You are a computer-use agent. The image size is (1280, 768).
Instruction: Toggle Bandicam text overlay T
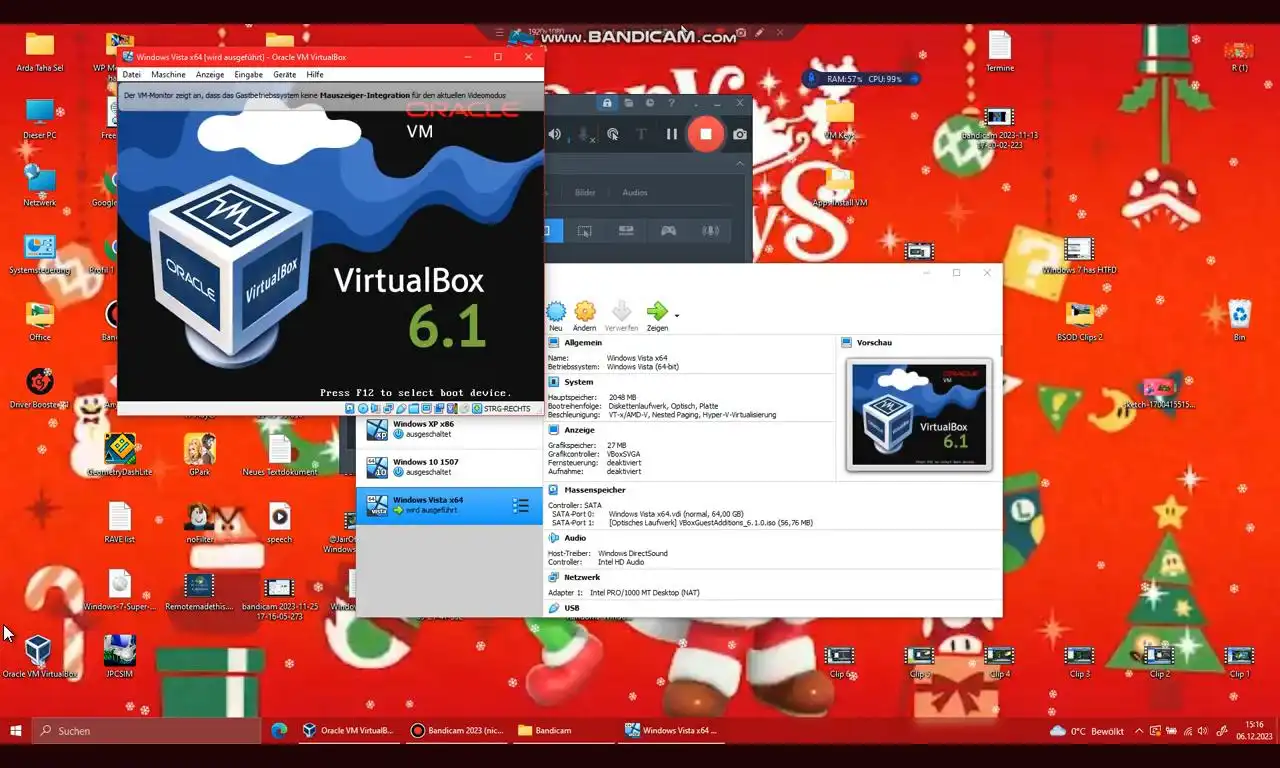coord(642,134)
